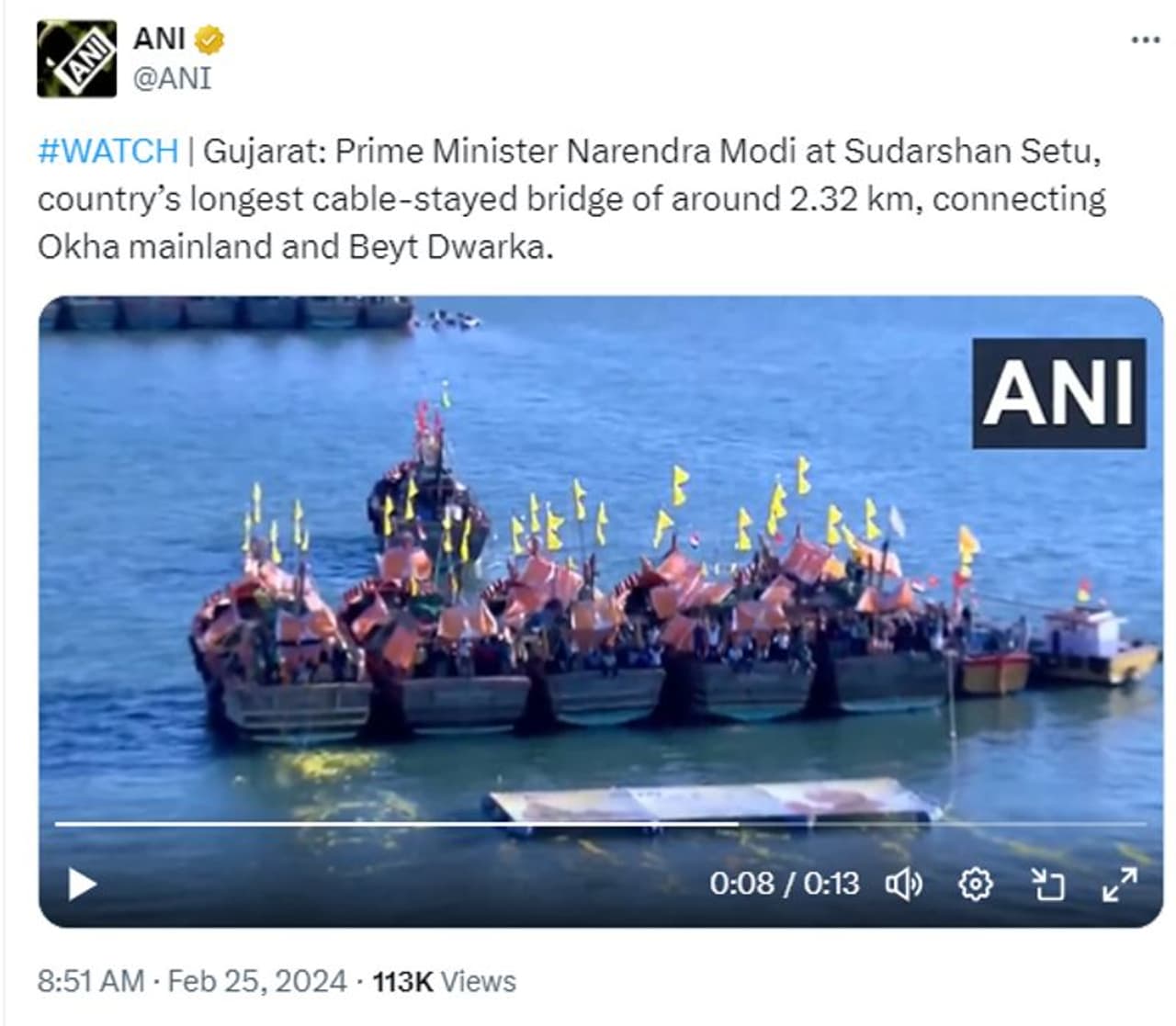
Task: Click the gold verified badge
Action: click(210, 39)
